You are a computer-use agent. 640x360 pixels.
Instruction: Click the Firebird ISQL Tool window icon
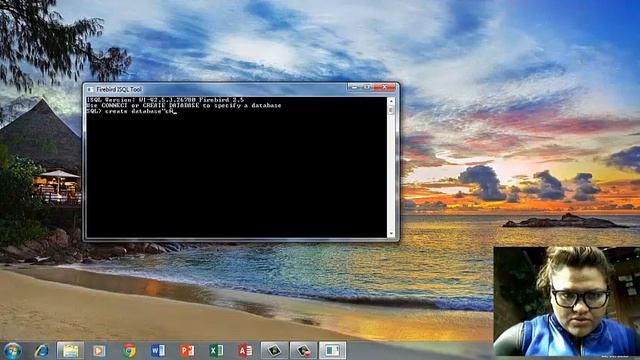pos(90,89)
